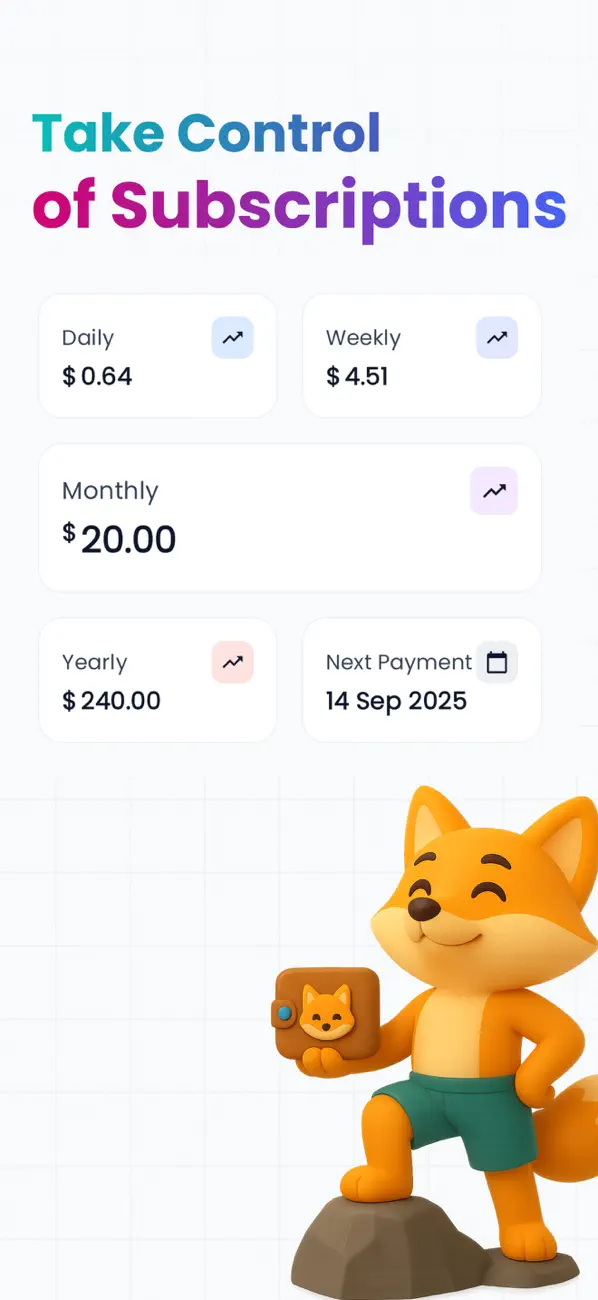Click the Next Payment date 14 Sep 2025
This screenshot has height=1300, width=598.
pyautogui.click(x=395, y=701)
